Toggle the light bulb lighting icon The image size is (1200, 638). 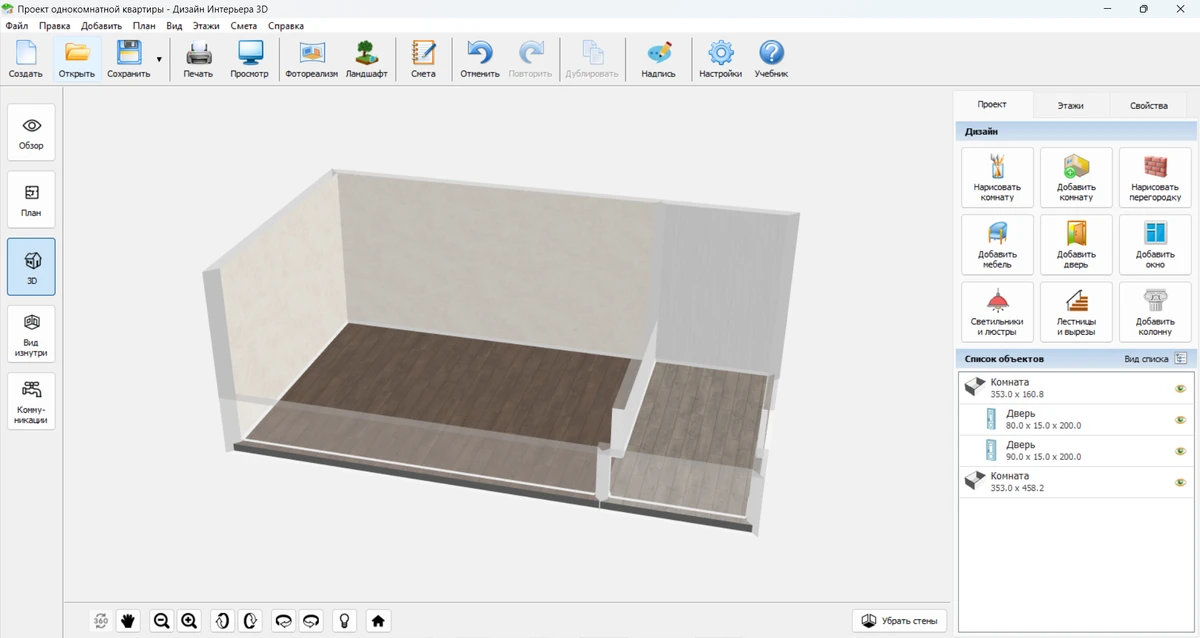tap(344, 621)
